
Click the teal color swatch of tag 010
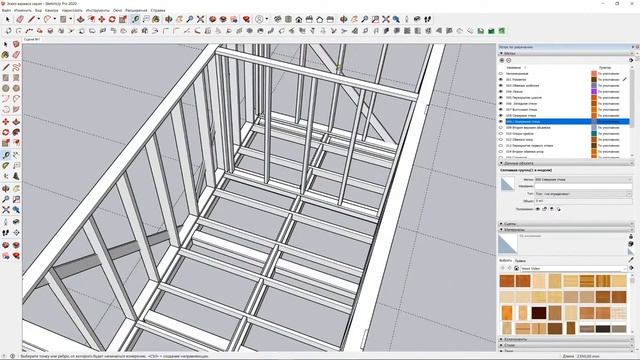(594, 133)
